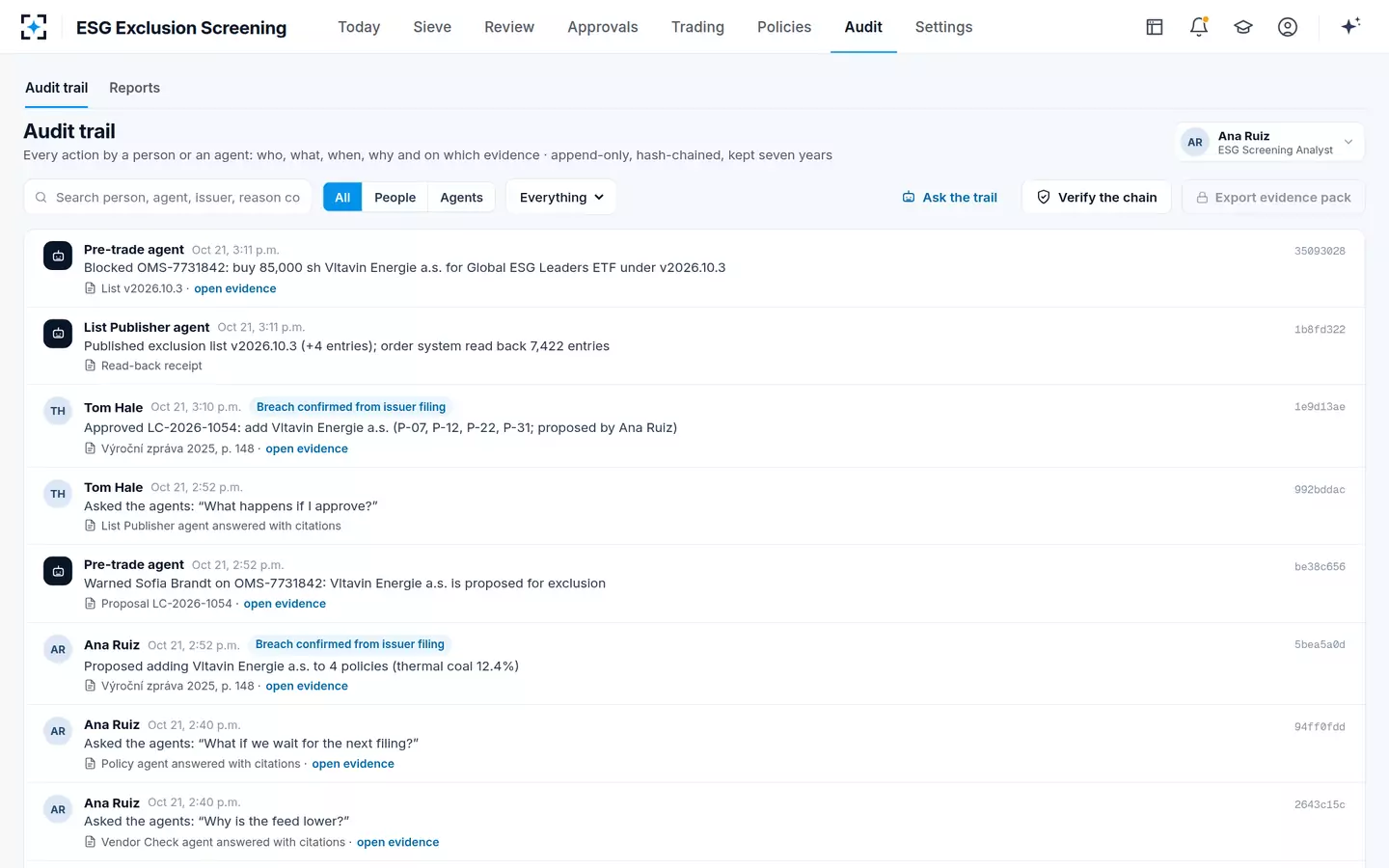Click TH avatar on "What happens if I approve?" entry
This screenshot has width=1389, height=868.
(58, 494)
